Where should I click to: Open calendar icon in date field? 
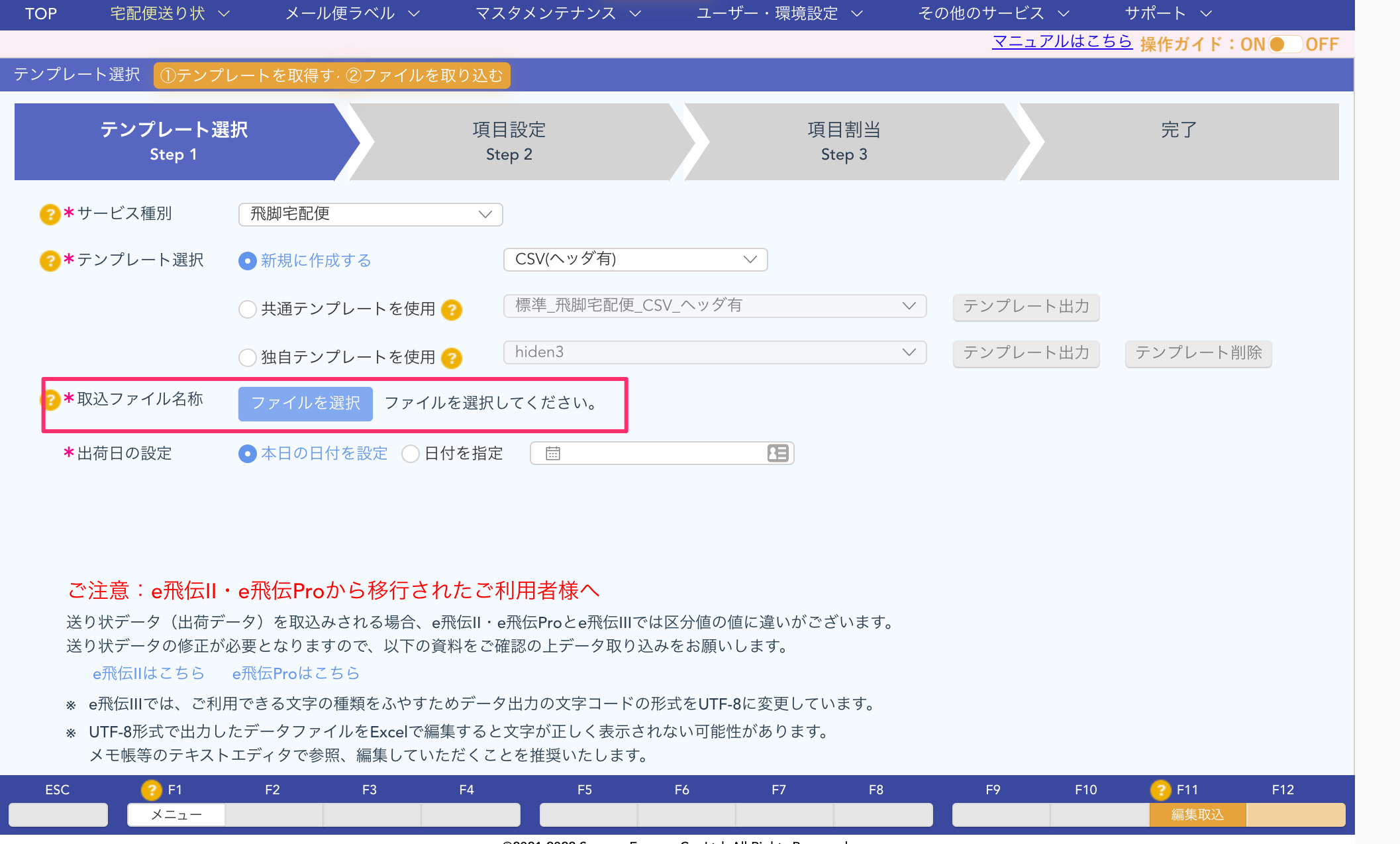coord(553,453)
